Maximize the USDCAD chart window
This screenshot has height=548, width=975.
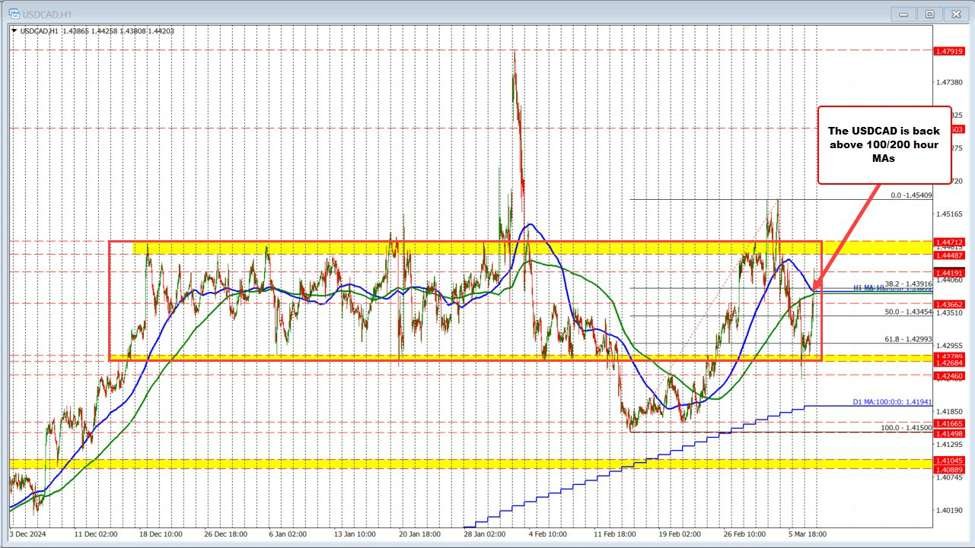(x=929, y=14)
